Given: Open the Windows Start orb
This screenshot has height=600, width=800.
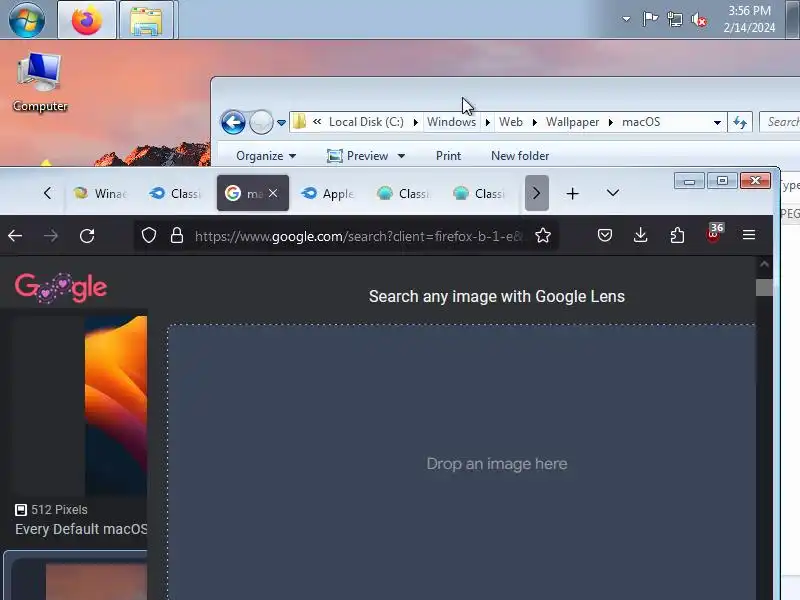Looking at the screenshot, I should point(27,19).
